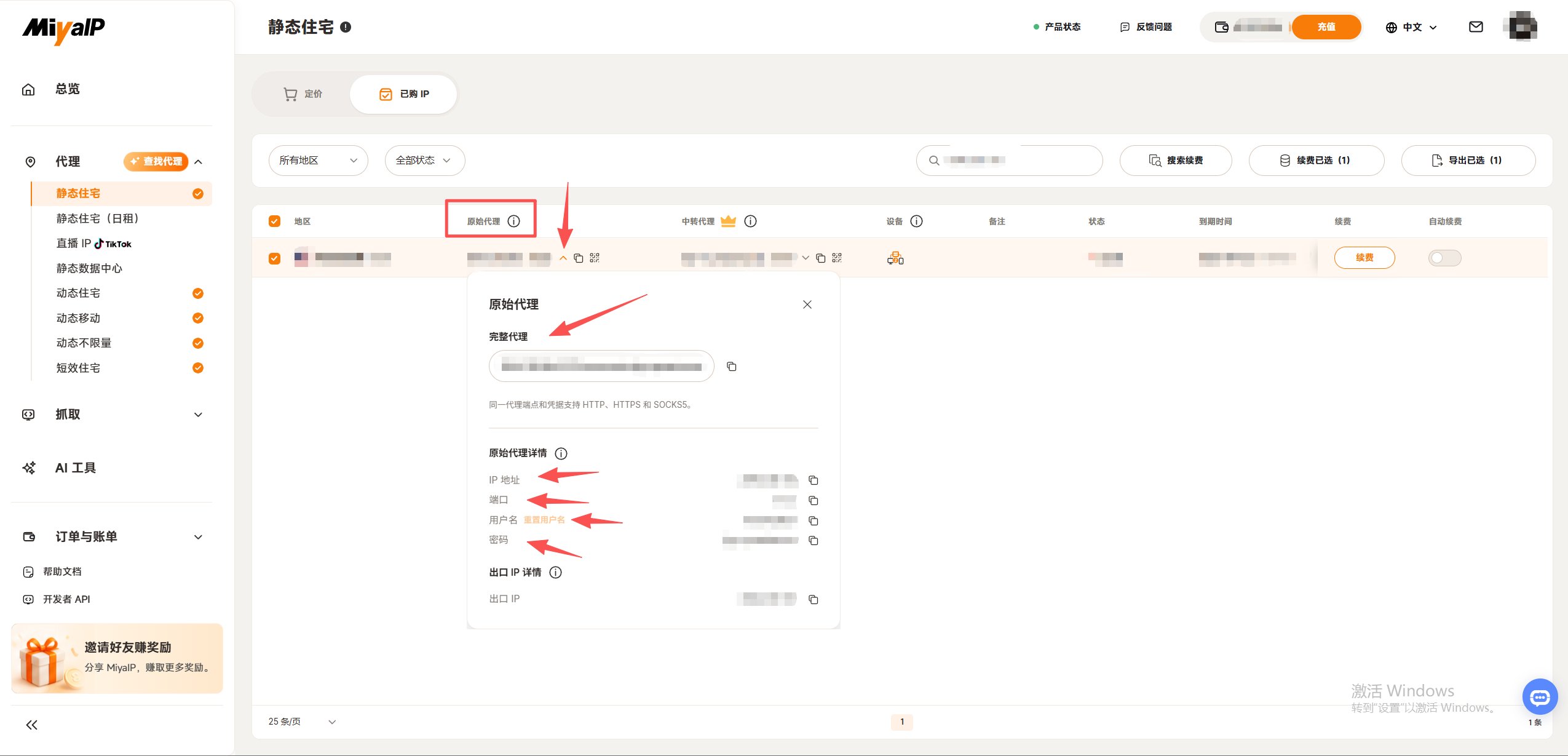Click the info icon beside 出口 IP 详情
This screenshot has width=1568, height=756.
tap(555, 573)
